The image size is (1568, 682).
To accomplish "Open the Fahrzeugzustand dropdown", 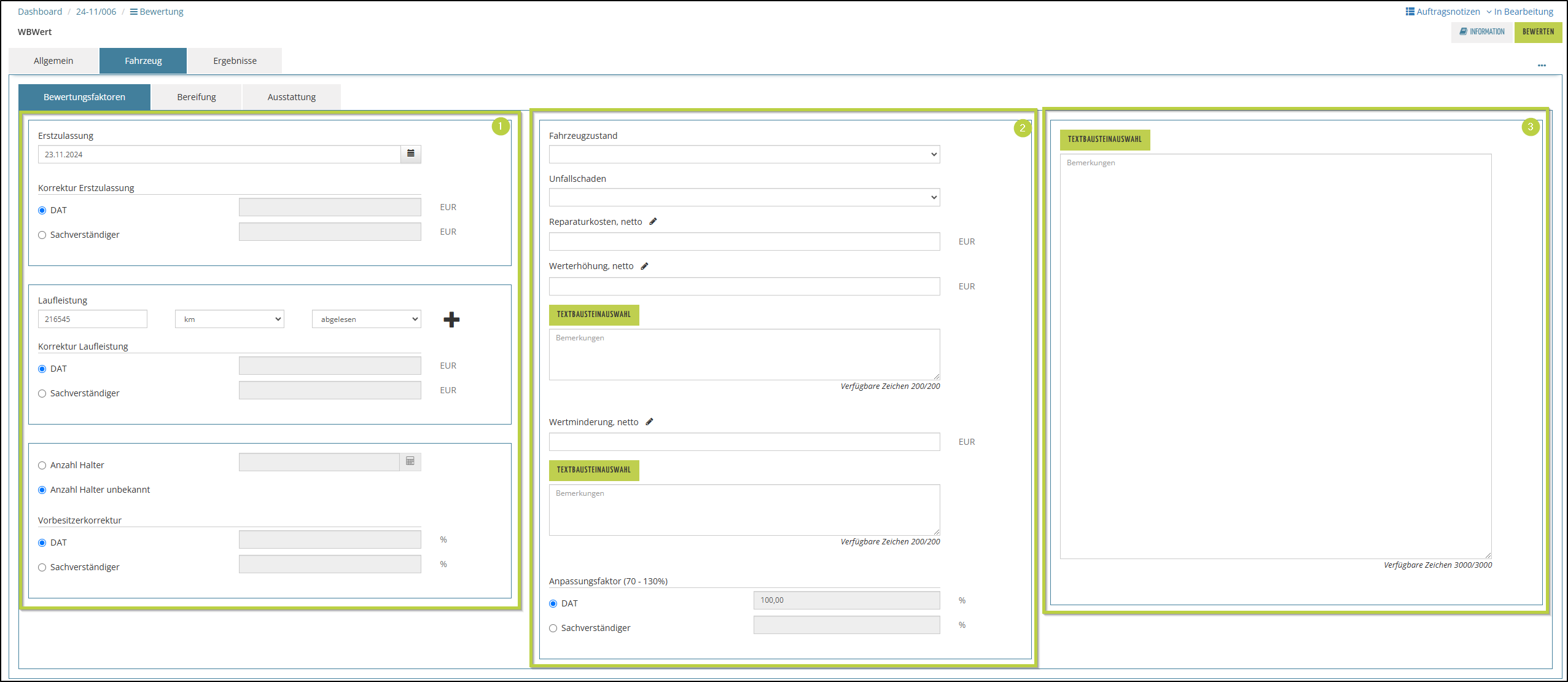I will point(744,154).
